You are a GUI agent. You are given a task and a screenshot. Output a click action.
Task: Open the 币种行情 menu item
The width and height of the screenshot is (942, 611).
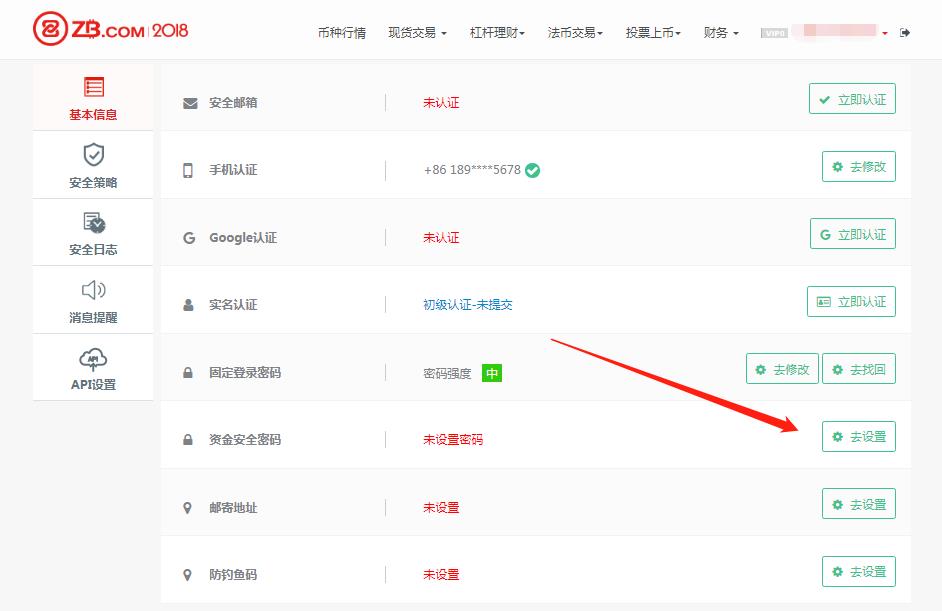[x=342, y=33]
